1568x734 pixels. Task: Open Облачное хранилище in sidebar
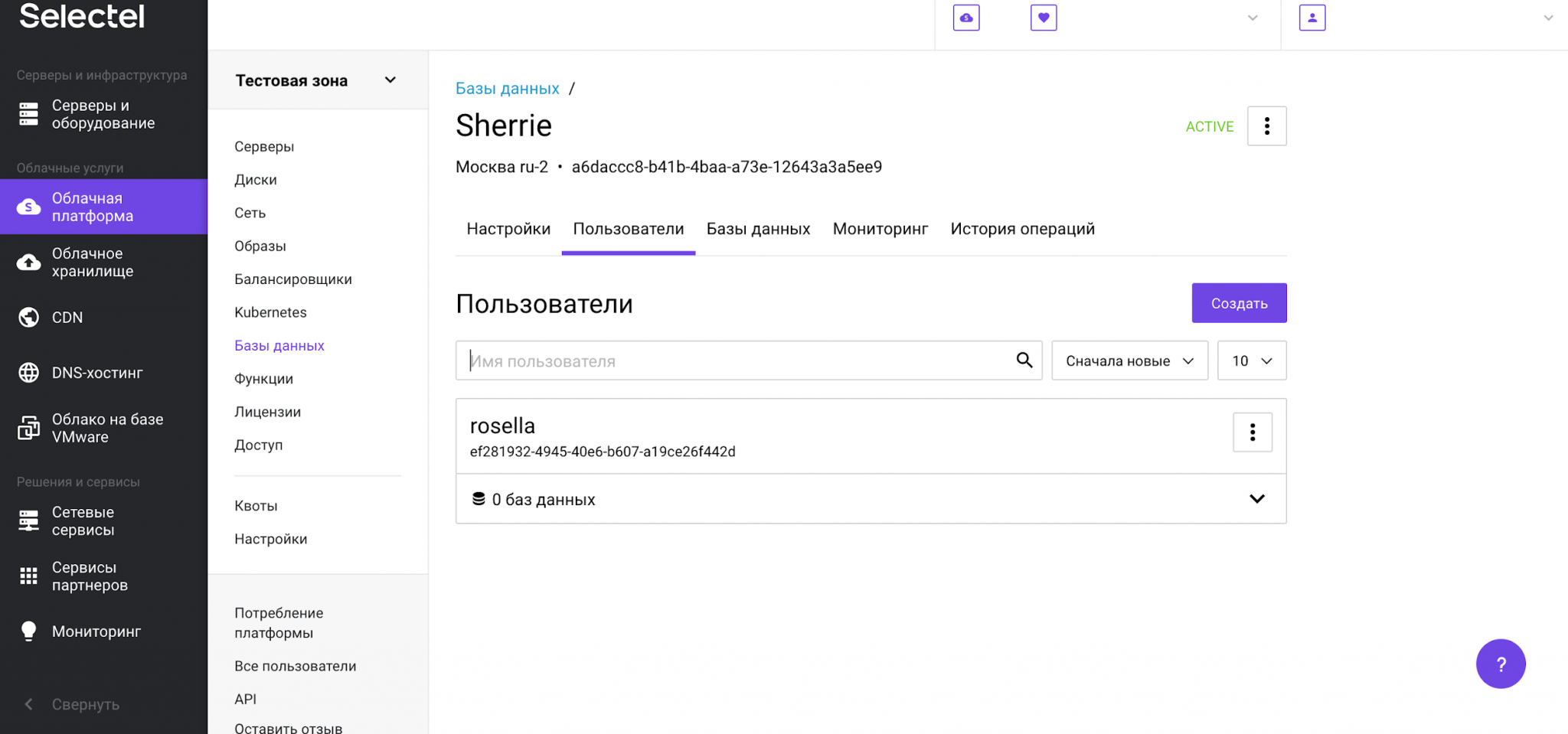coord(92,263)
